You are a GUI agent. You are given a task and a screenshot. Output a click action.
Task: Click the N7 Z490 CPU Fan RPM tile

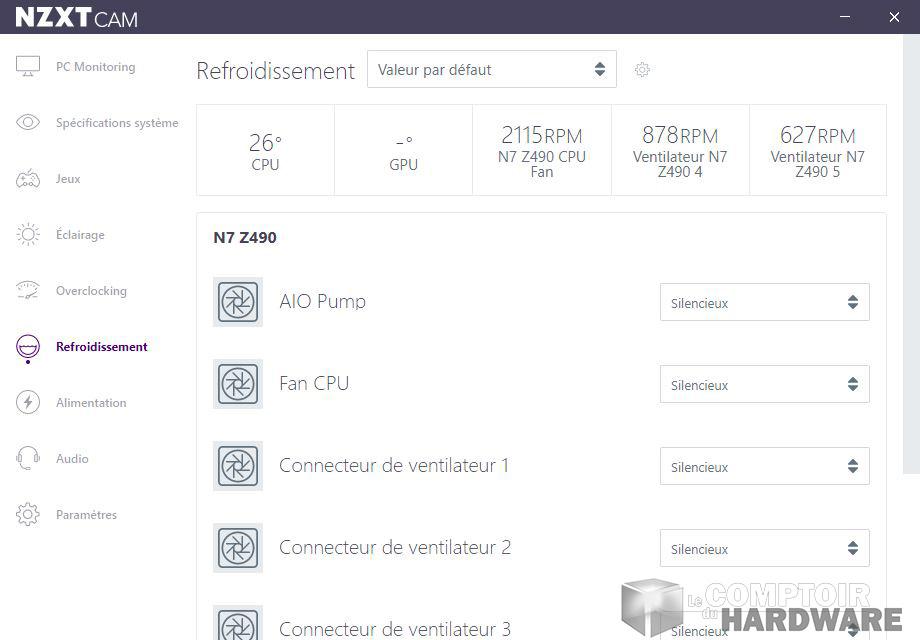tap(541, 150)
